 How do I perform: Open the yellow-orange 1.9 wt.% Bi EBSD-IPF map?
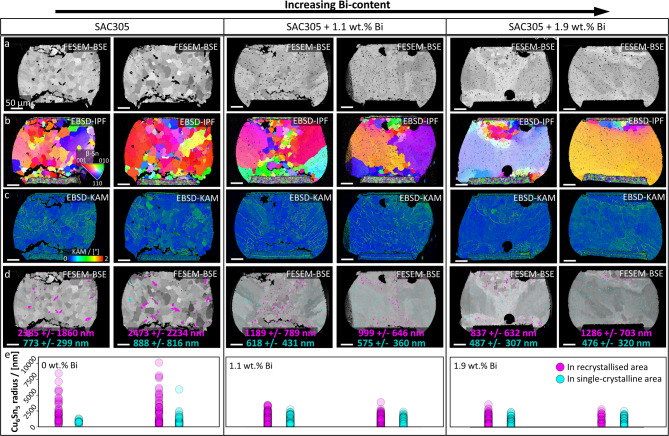(612, 149)
